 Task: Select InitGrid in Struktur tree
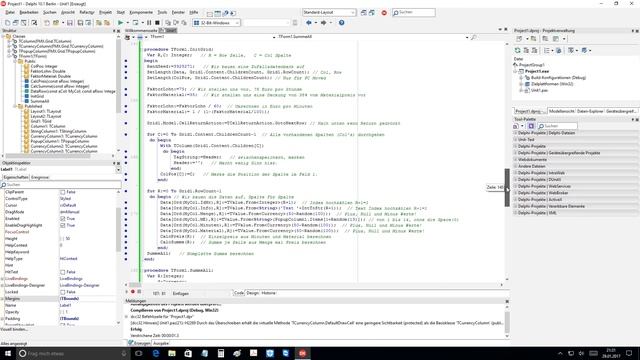click(37, 96)
